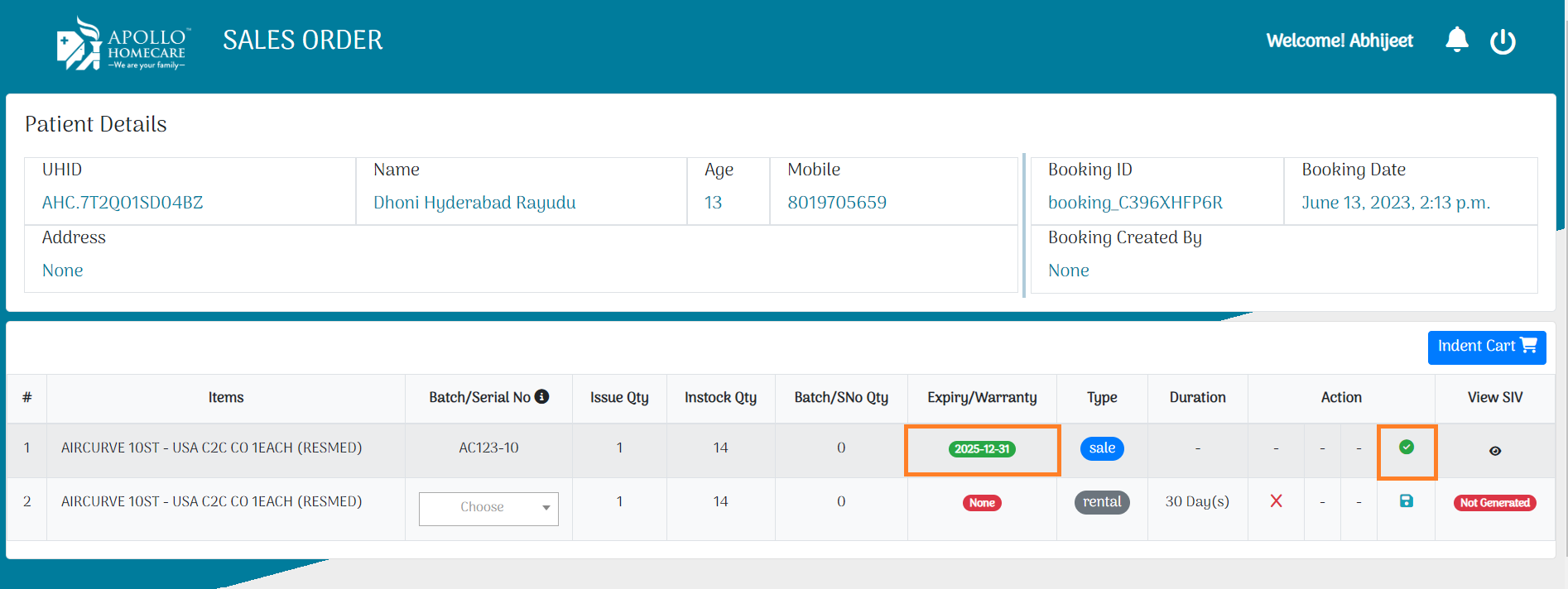Click the red X in row 2
Image resolution: width=1568 pixels, height=589 pixels.
click(1276, 501)
